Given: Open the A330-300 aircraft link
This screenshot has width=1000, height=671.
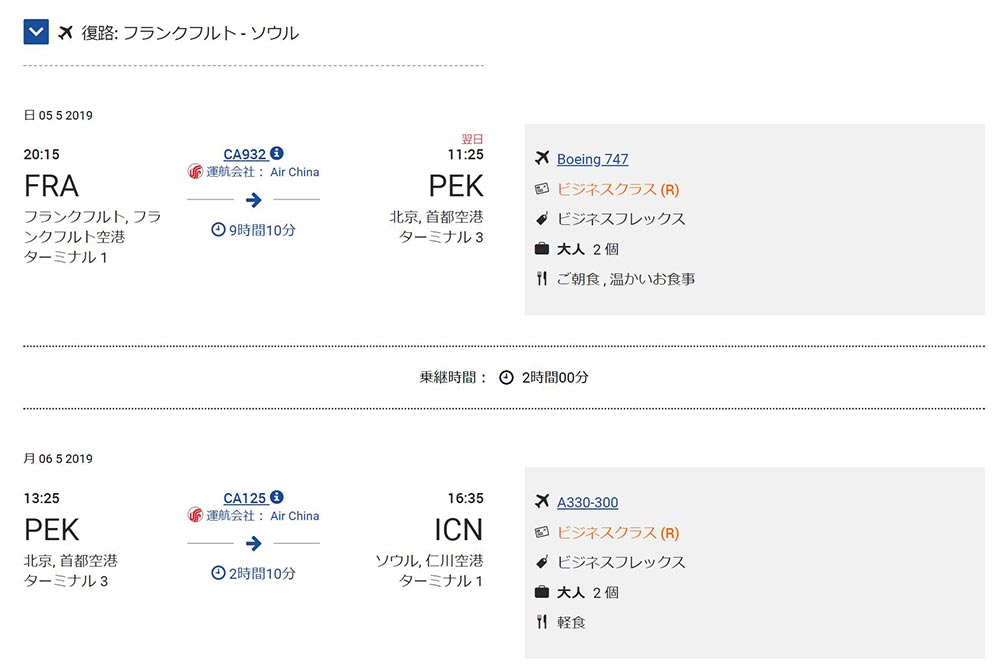Looking at the screenshot, I should click(x=587, y=503).
